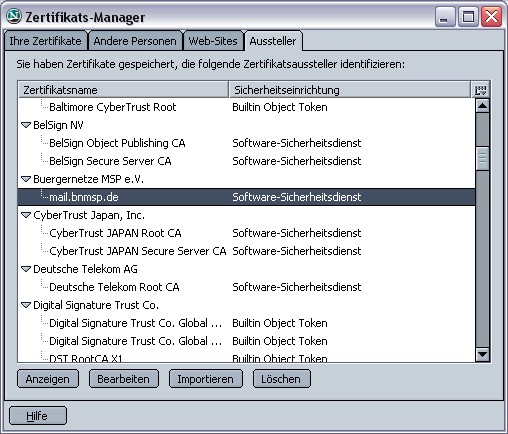Select the Aussteller tab
This screenshot has height=434, width=508.
point(273,41)
